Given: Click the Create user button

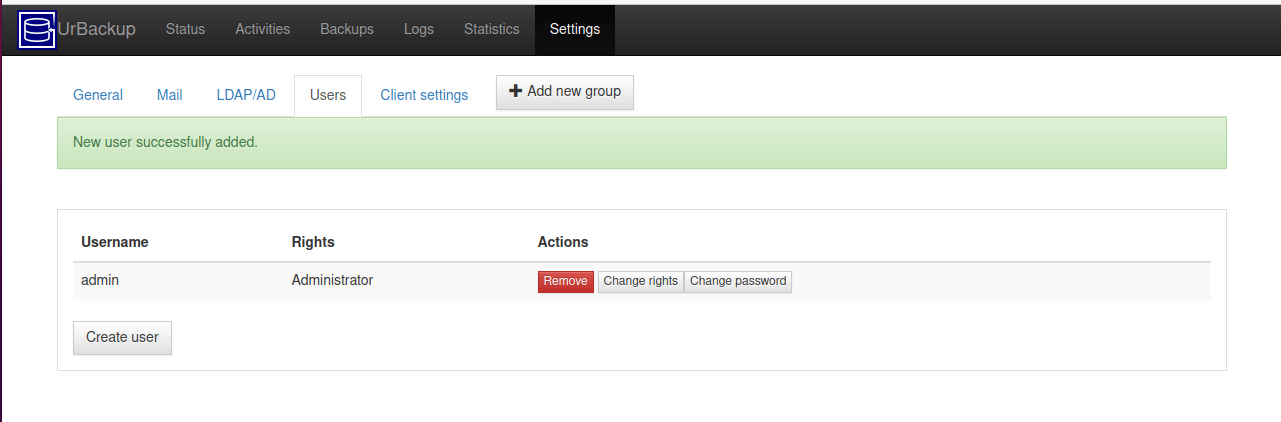Looking at the screenshot, I should 122,337.
